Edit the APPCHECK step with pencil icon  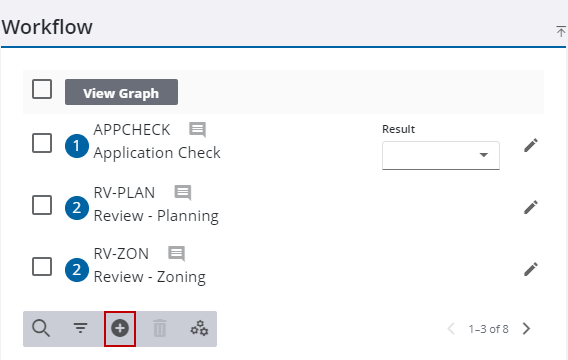point(531,146)
